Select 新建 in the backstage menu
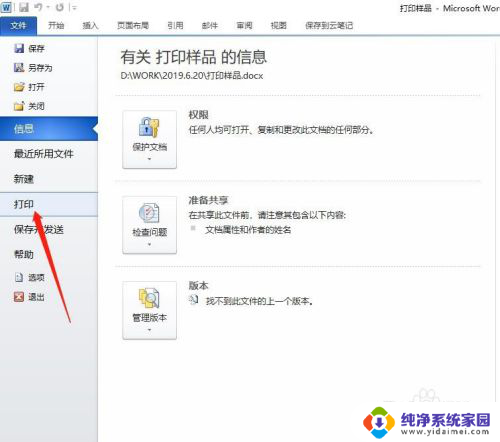Screen dimensions: 500x442 point(24,179)
